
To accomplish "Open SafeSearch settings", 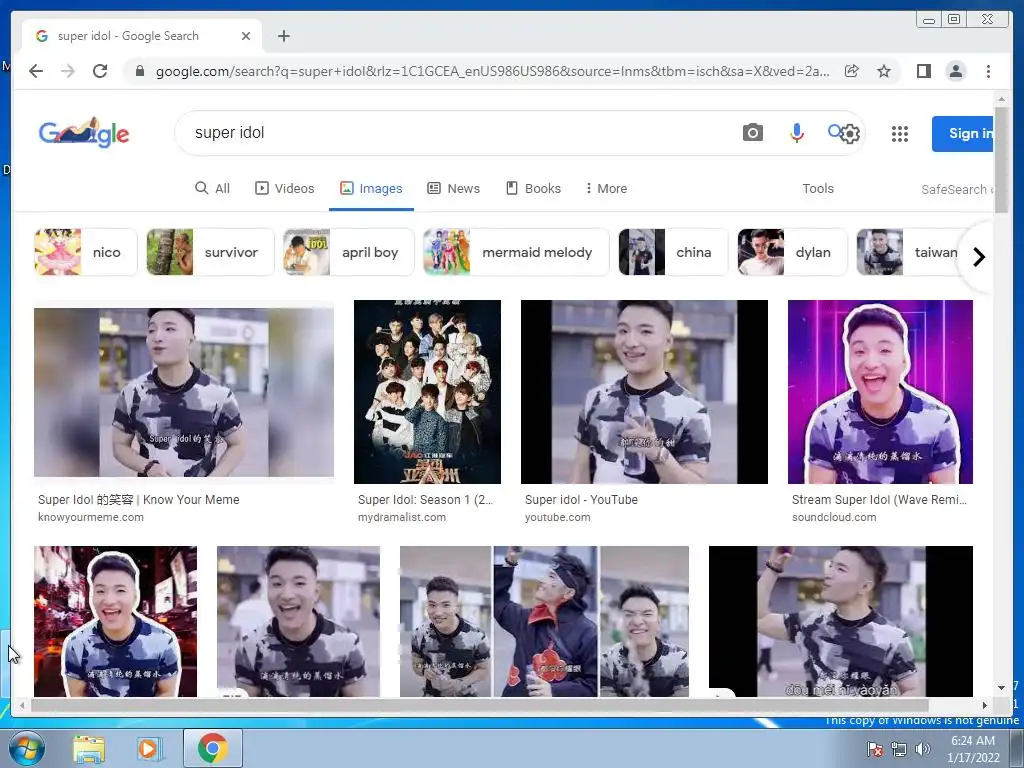I will 957,189.
